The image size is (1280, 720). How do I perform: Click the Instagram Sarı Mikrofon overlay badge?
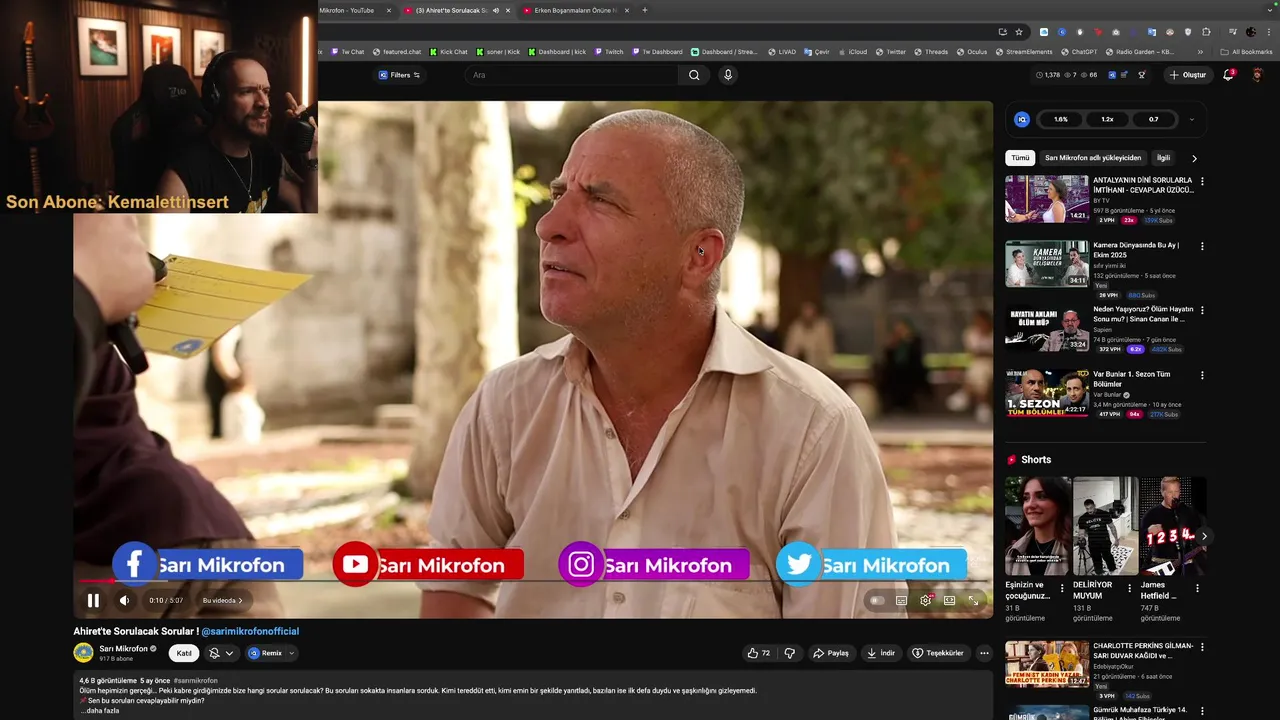(x=653, y=565)
